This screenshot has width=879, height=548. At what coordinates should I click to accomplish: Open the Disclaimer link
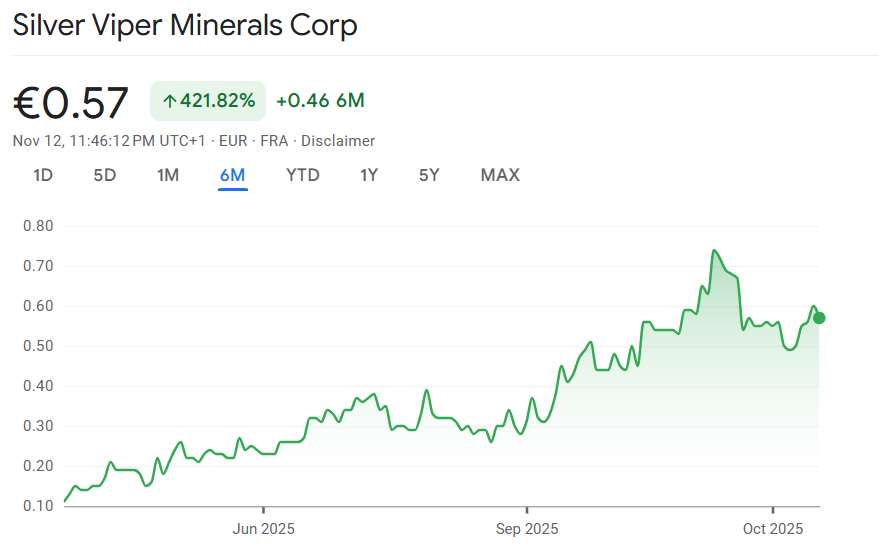click(x=340, y=141)
